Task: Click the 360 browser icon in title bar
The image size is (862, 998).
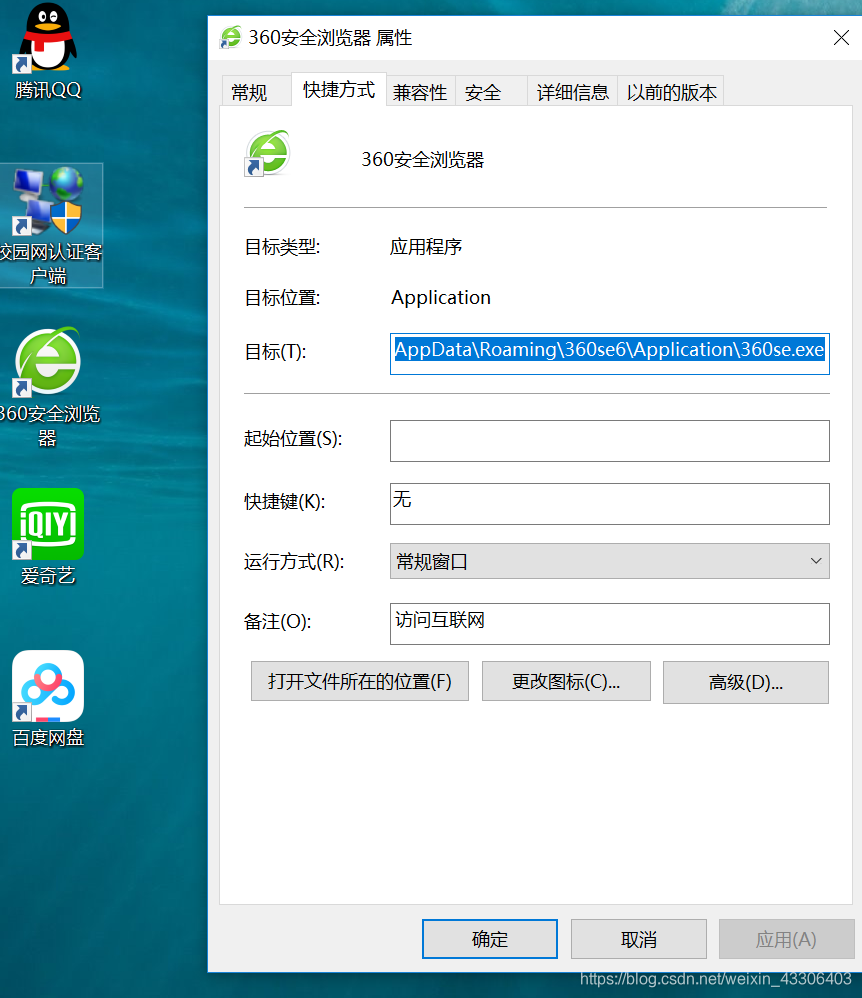Action: pos(230,38)
